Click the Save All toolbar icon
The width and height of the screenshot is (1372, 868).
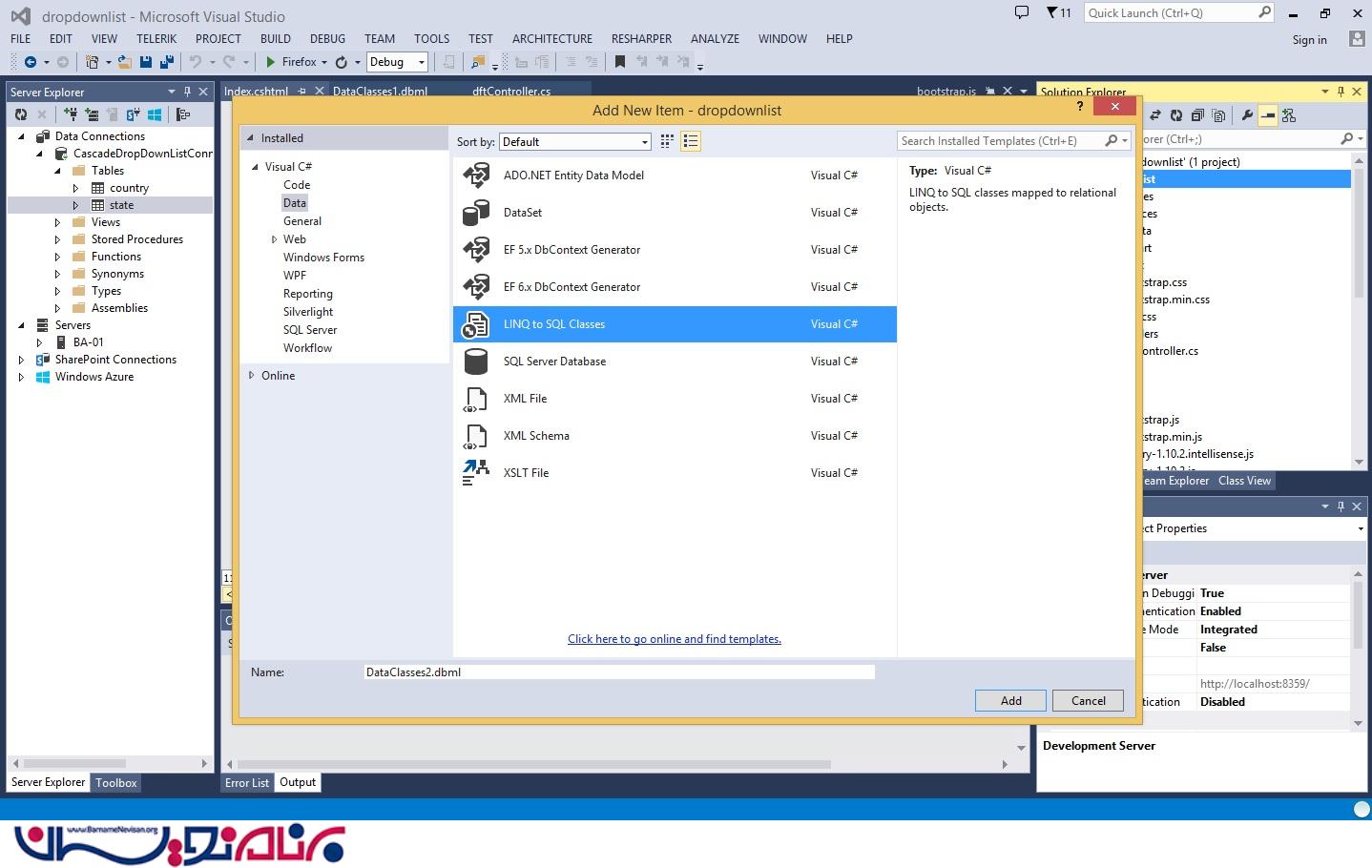pyautogui.click(x=166, y=62)
